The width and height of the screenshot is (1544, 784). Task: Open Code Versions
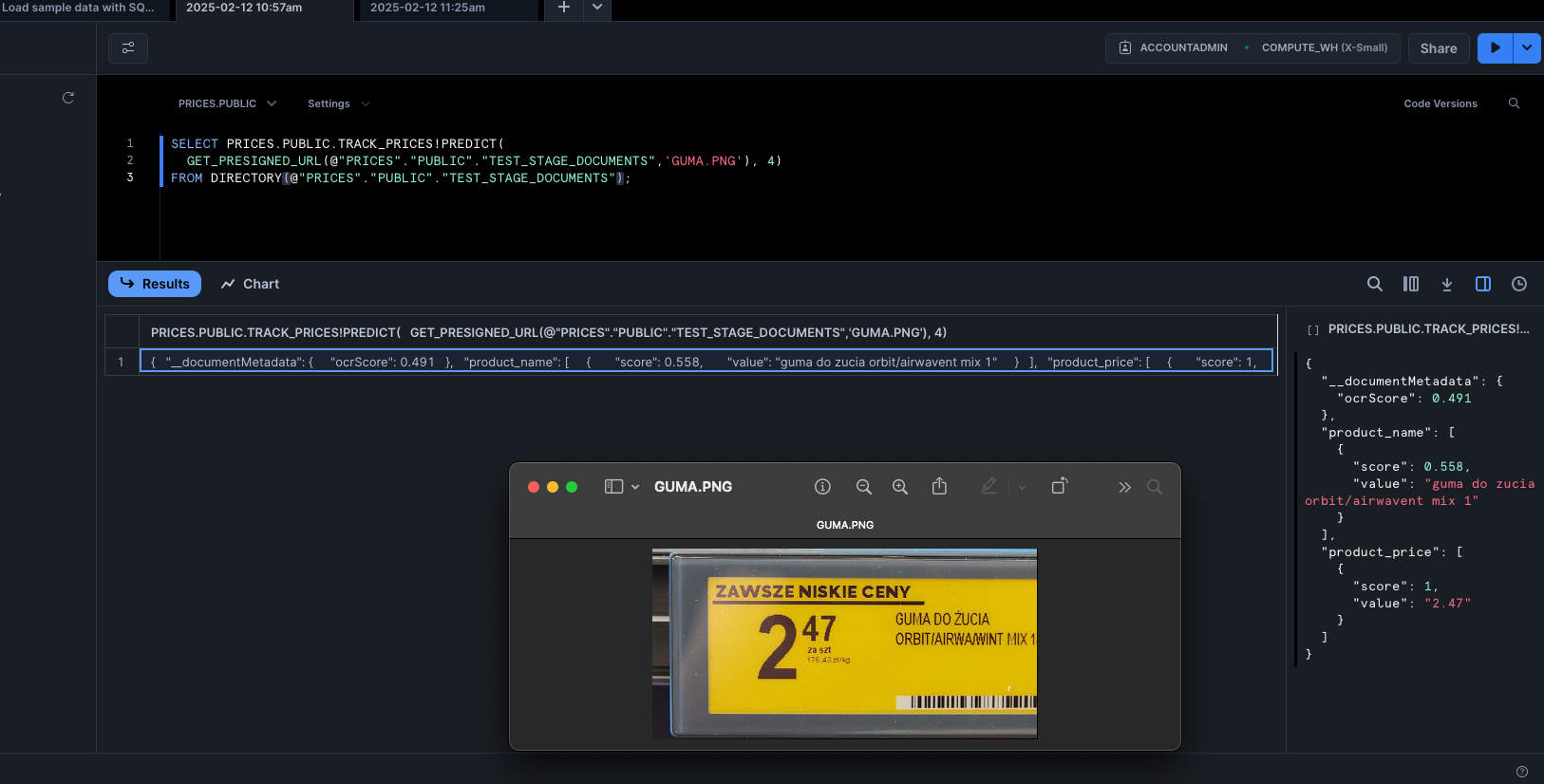coord(1440,103)
